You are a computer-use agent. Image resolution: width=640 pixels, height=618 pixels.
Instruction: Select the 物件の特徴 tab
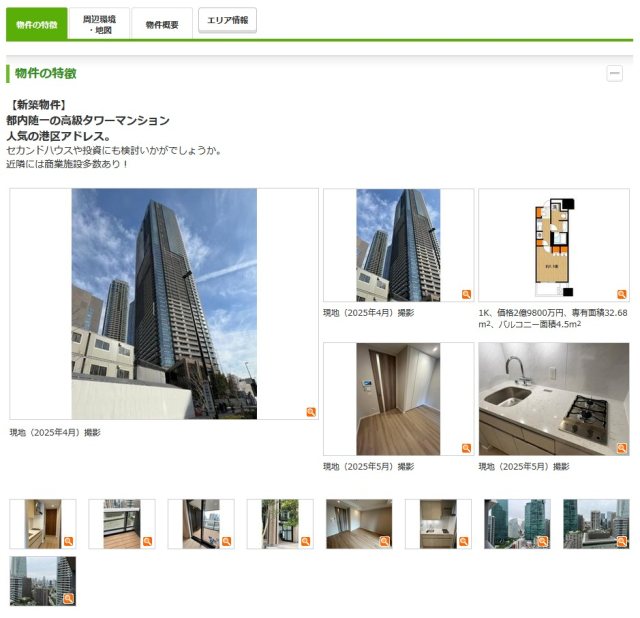(37, 24)
